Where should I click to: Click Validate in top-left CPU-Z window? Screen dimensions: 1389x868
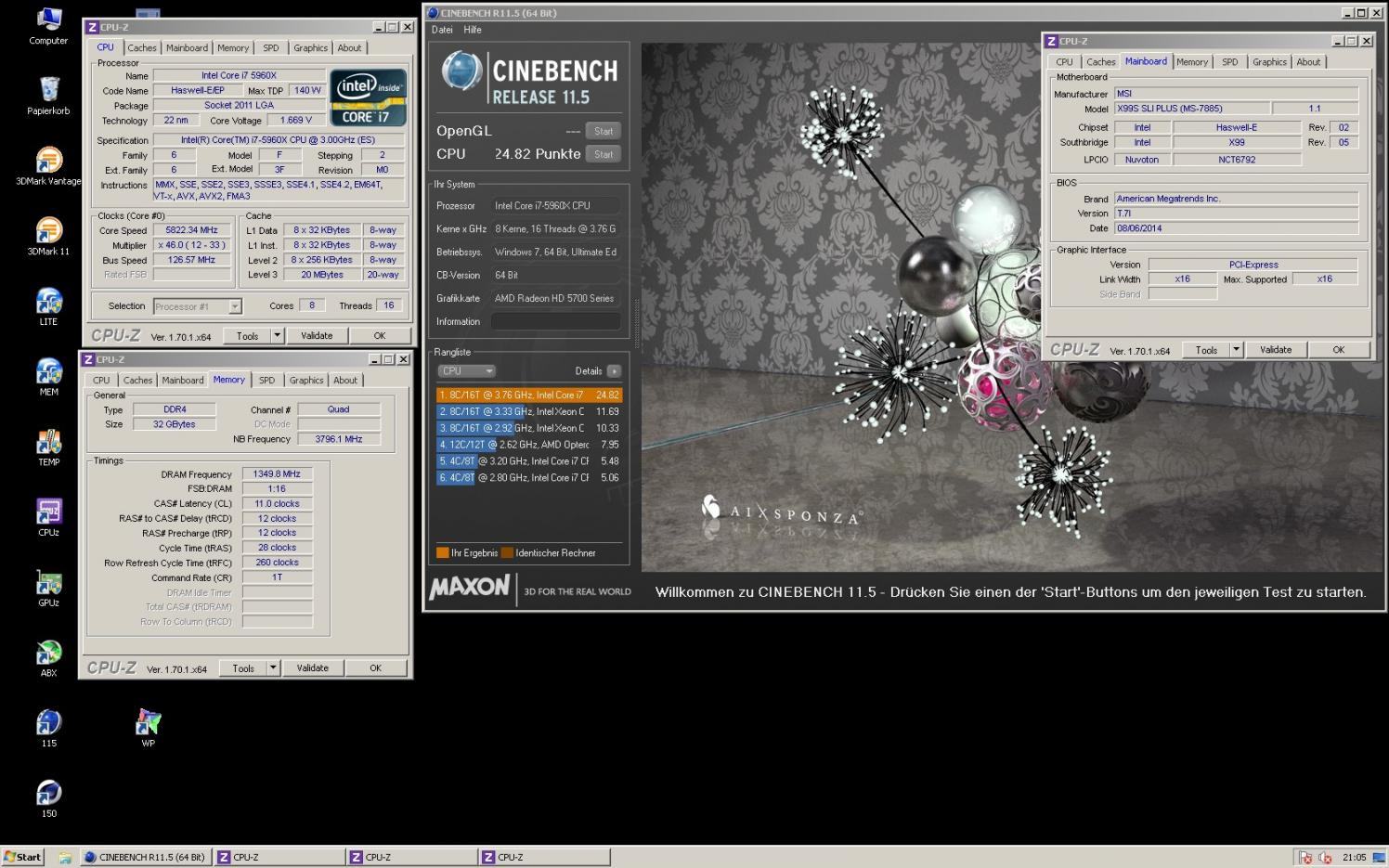click(x=317, y=336)
